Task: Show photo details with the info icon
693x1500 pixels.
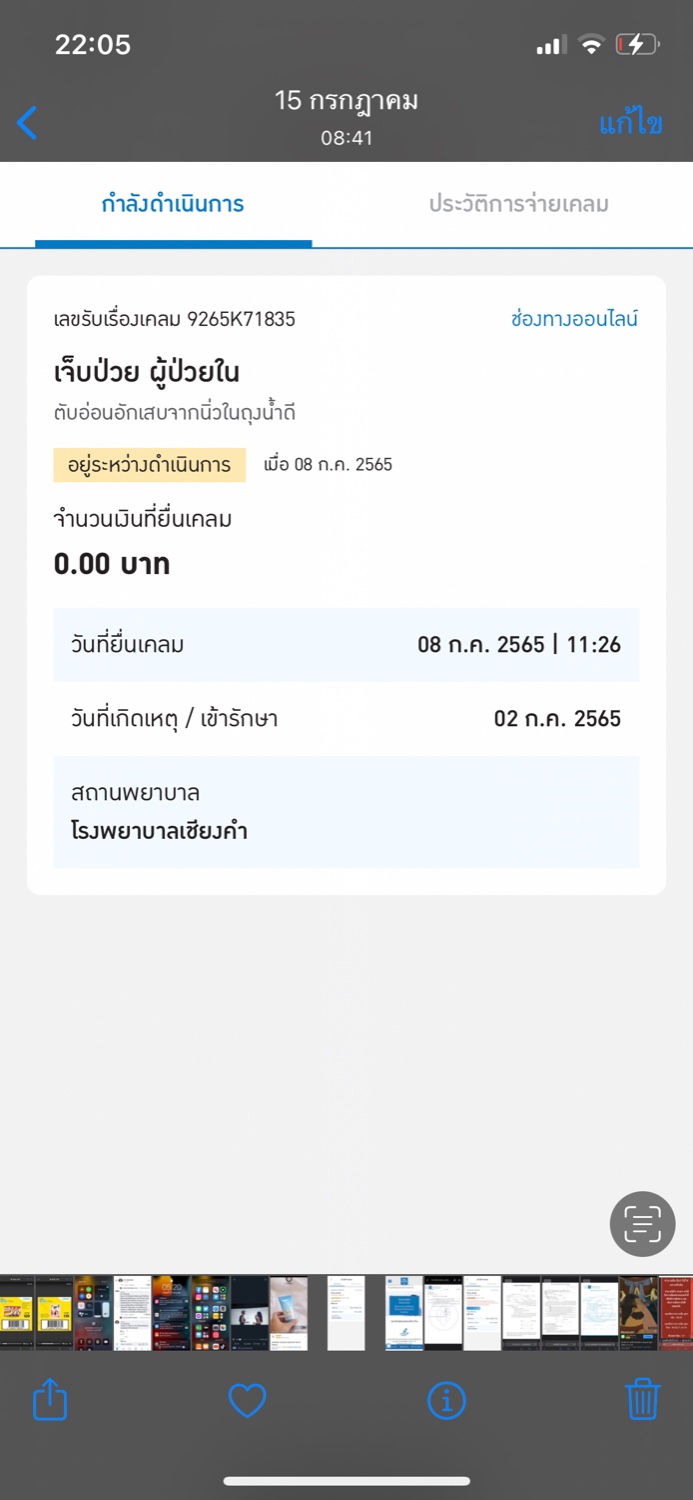Action: 446,1400
